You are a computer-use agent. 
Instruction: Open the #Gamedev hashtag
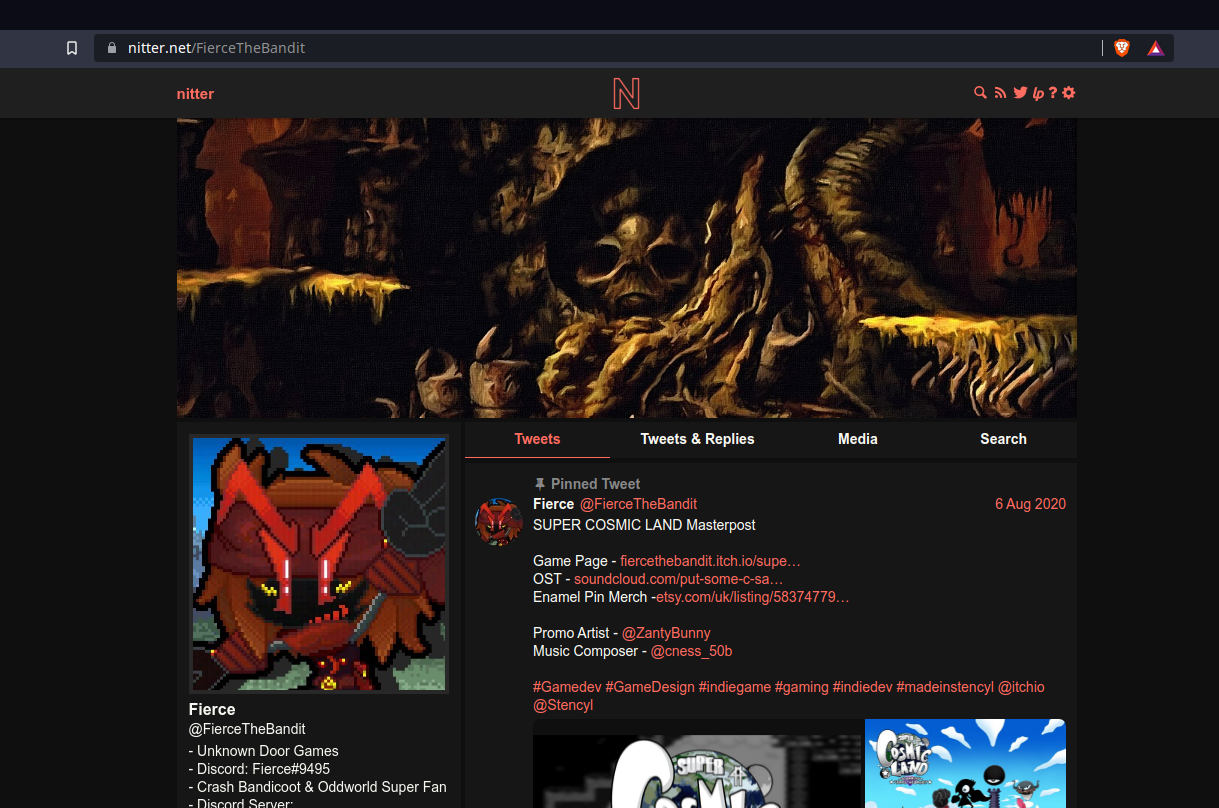tap(567, 687)
